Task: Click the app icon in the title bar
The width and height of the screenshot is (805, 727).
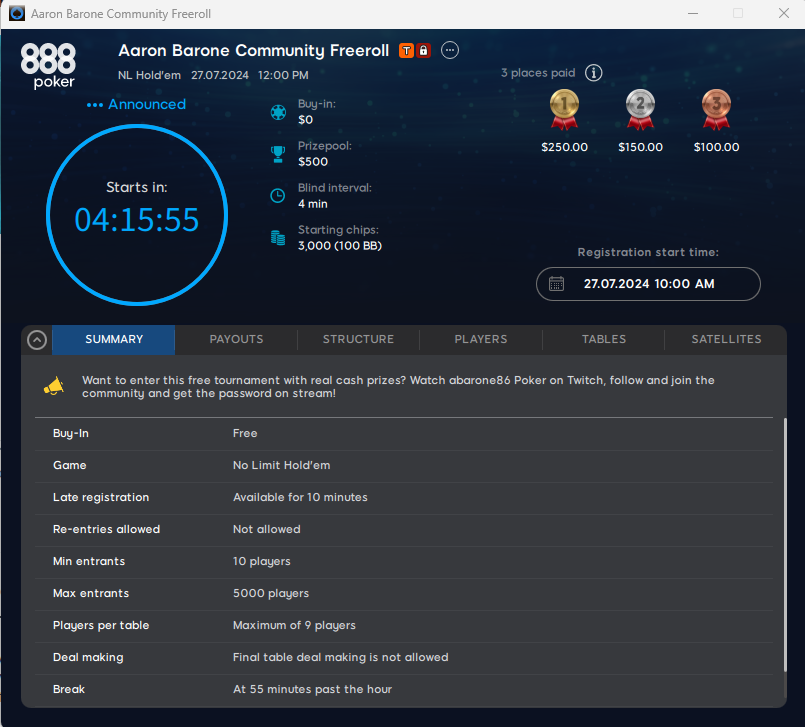Action: click(17, 13)
